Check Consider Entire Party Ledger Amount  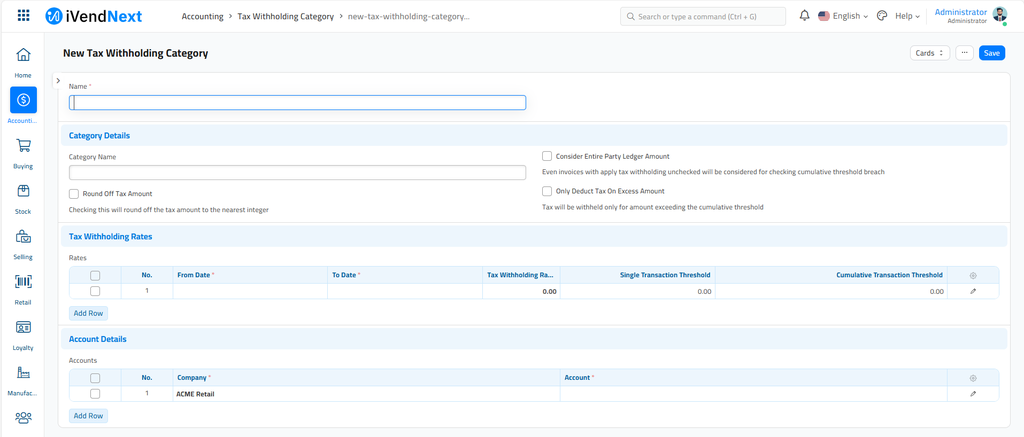click(x=547, y=156)
